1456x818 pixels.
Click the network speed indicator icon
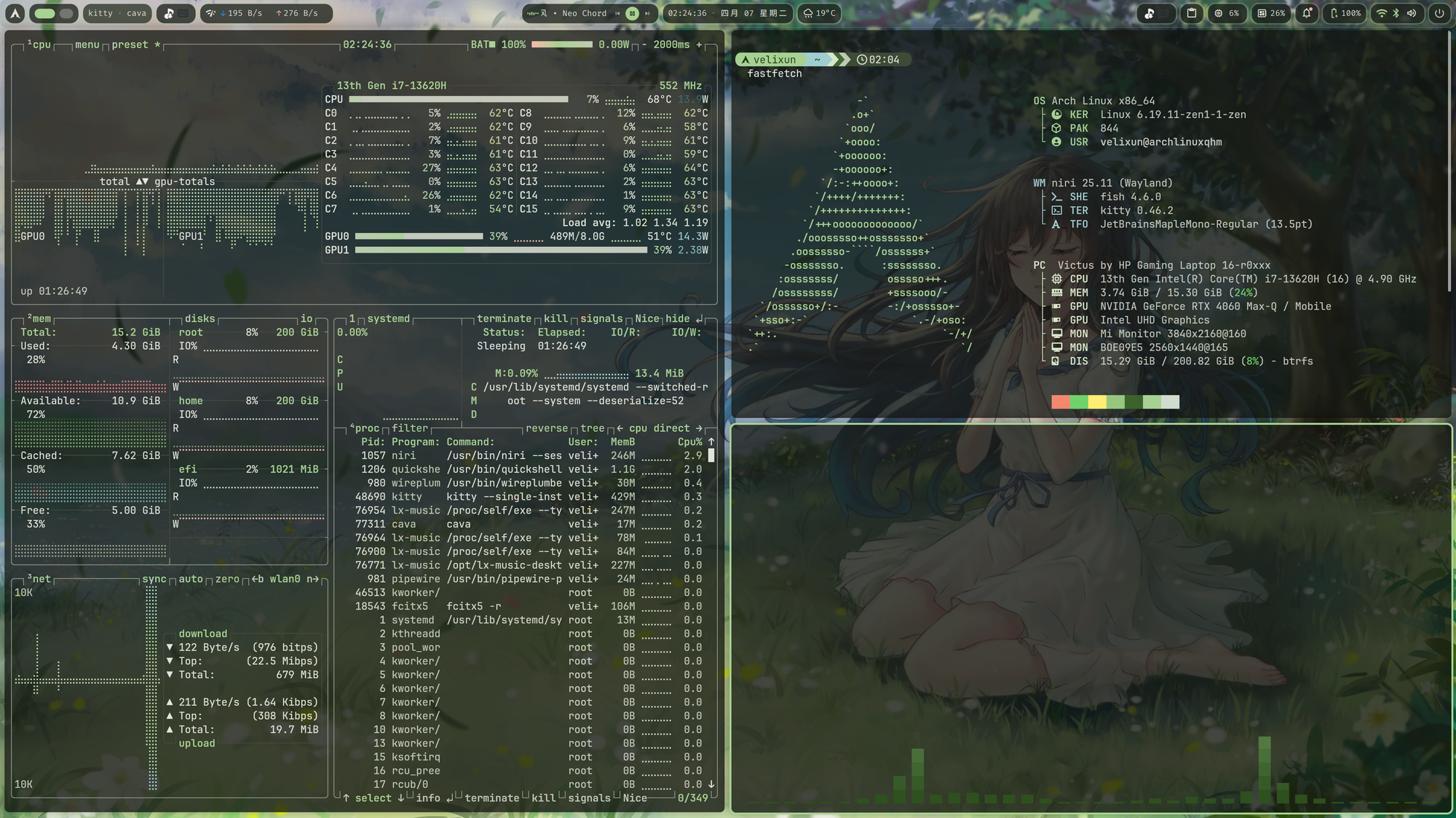coord(210,13)
